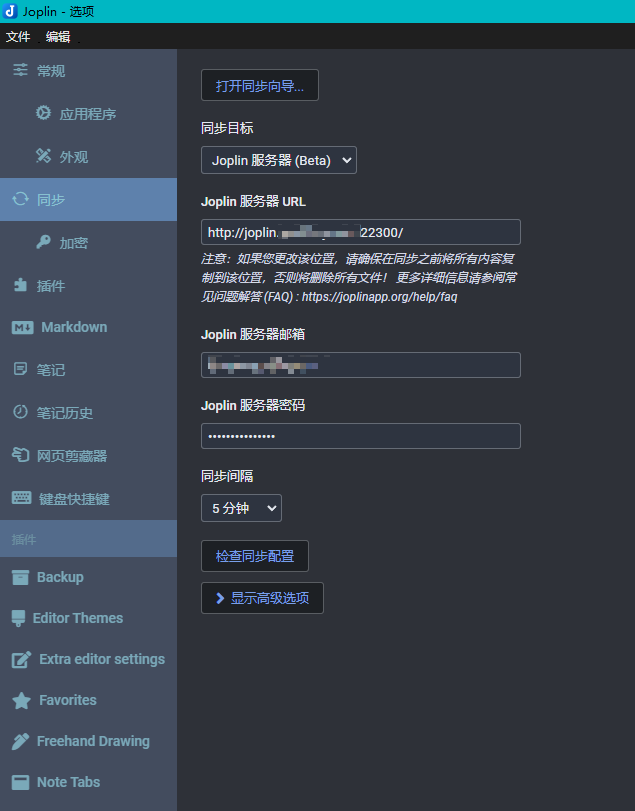635x811 pixels.
Task: Open the 同步目标 dropdown (Joplin 服务器 Beta)
Action: coord(279,160)
